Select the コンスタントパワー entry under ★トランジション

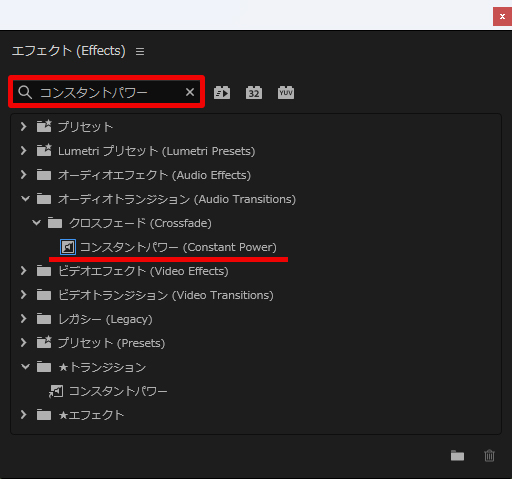(x=118, y=391)
